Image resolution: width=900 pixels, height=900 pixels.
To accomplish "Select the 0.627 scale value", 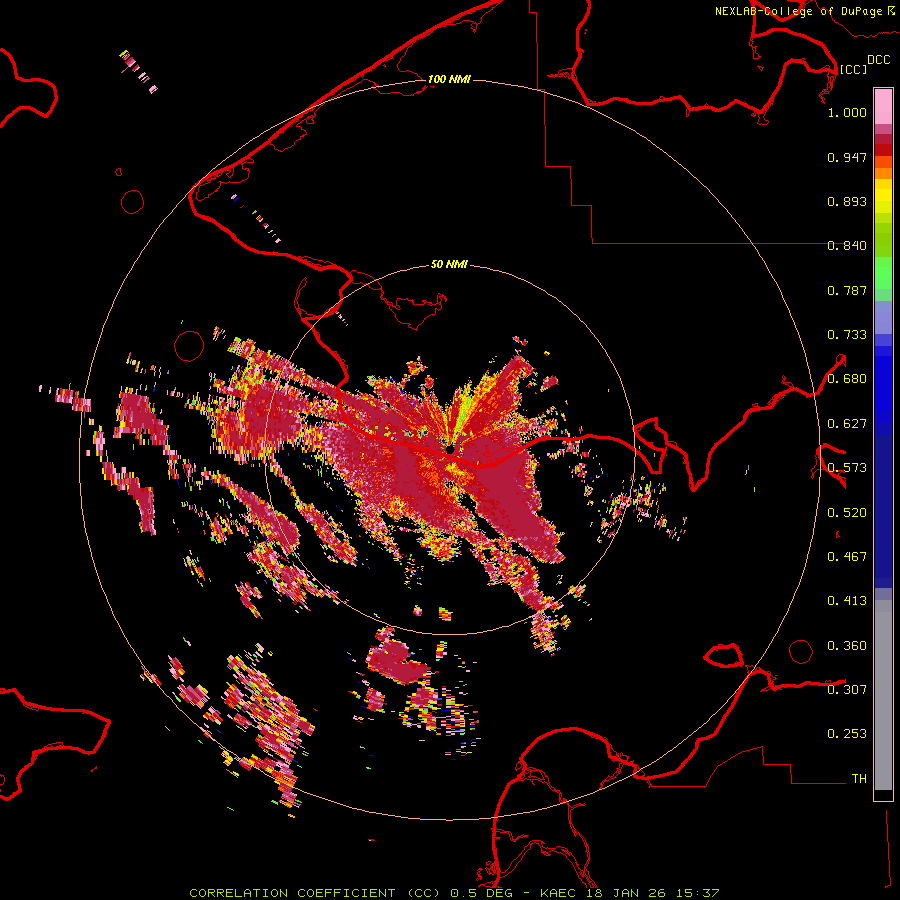I will (x=847, y=424).
